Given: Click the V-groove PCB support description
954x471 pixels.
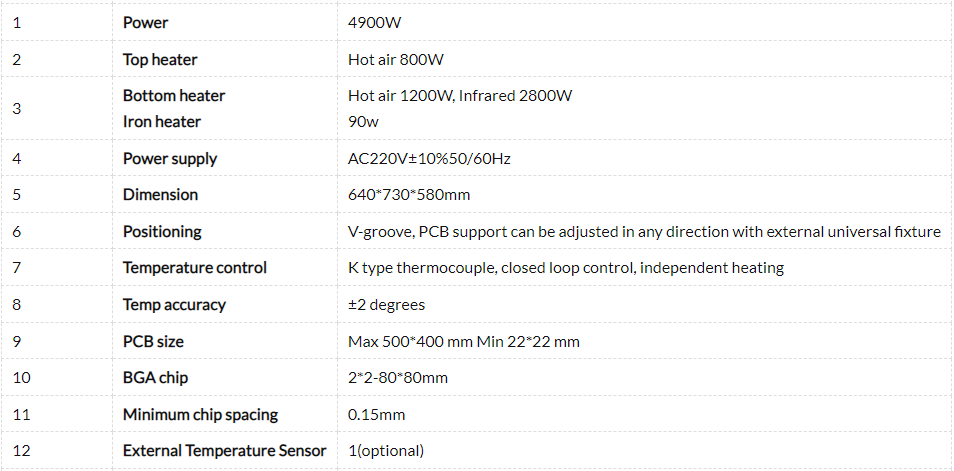Looking at the screenshot, I should [644, 232].
